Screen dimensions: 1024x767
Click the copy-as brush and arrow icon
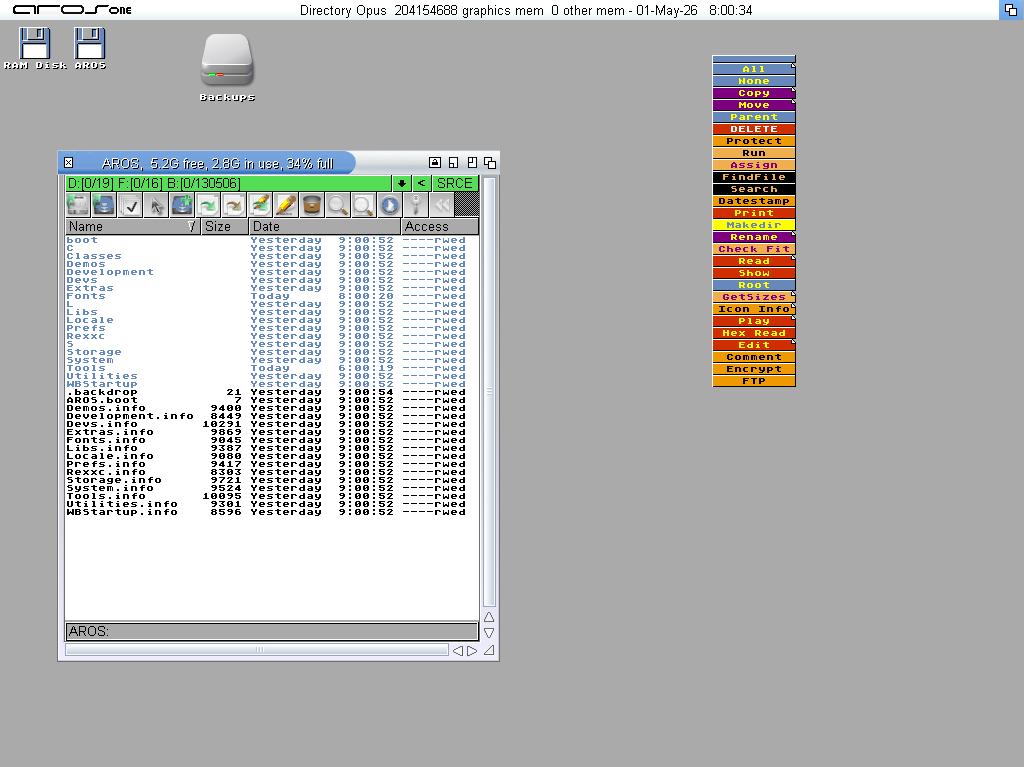(260, 205)
